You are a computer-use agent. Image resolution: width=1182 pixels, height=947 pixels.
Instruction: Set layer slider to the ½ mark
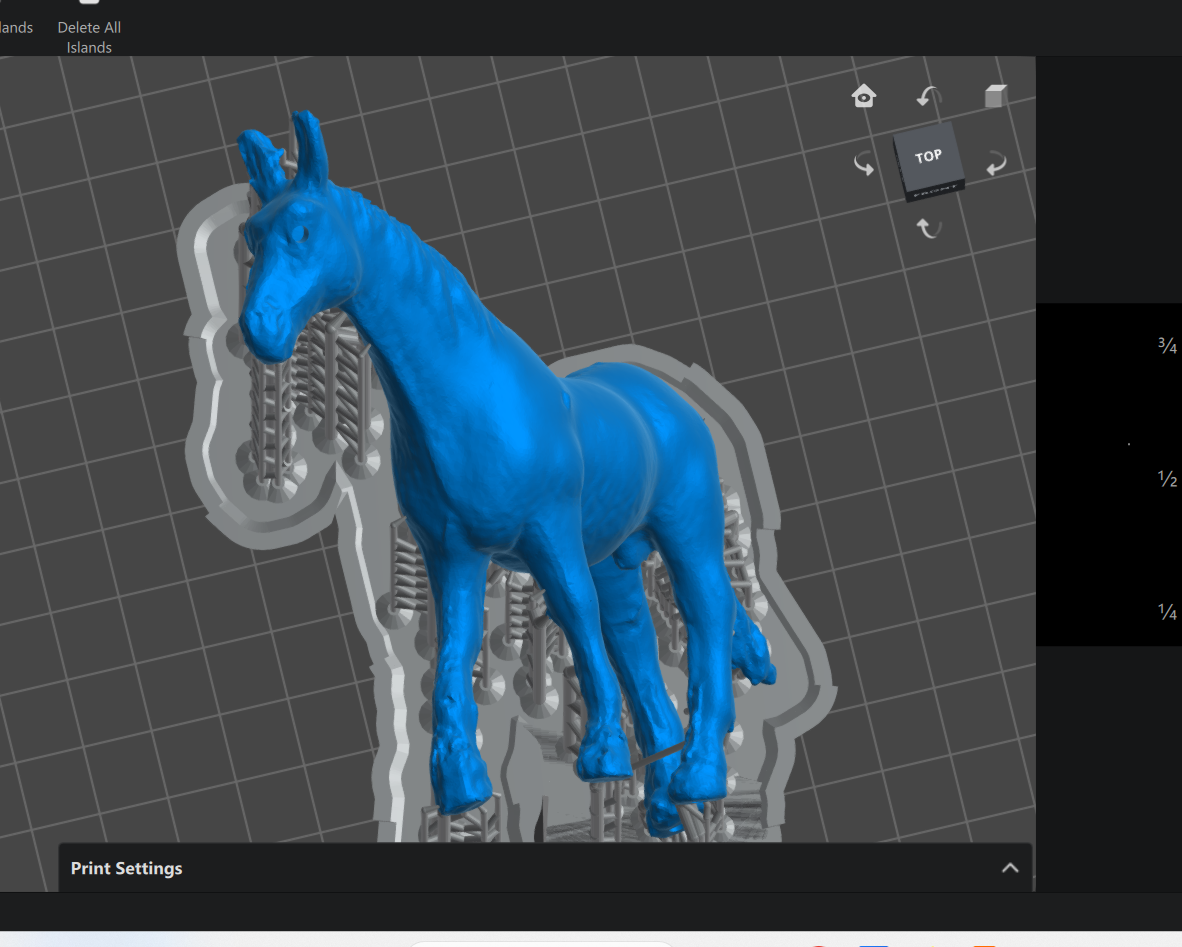click(1167, 479)
